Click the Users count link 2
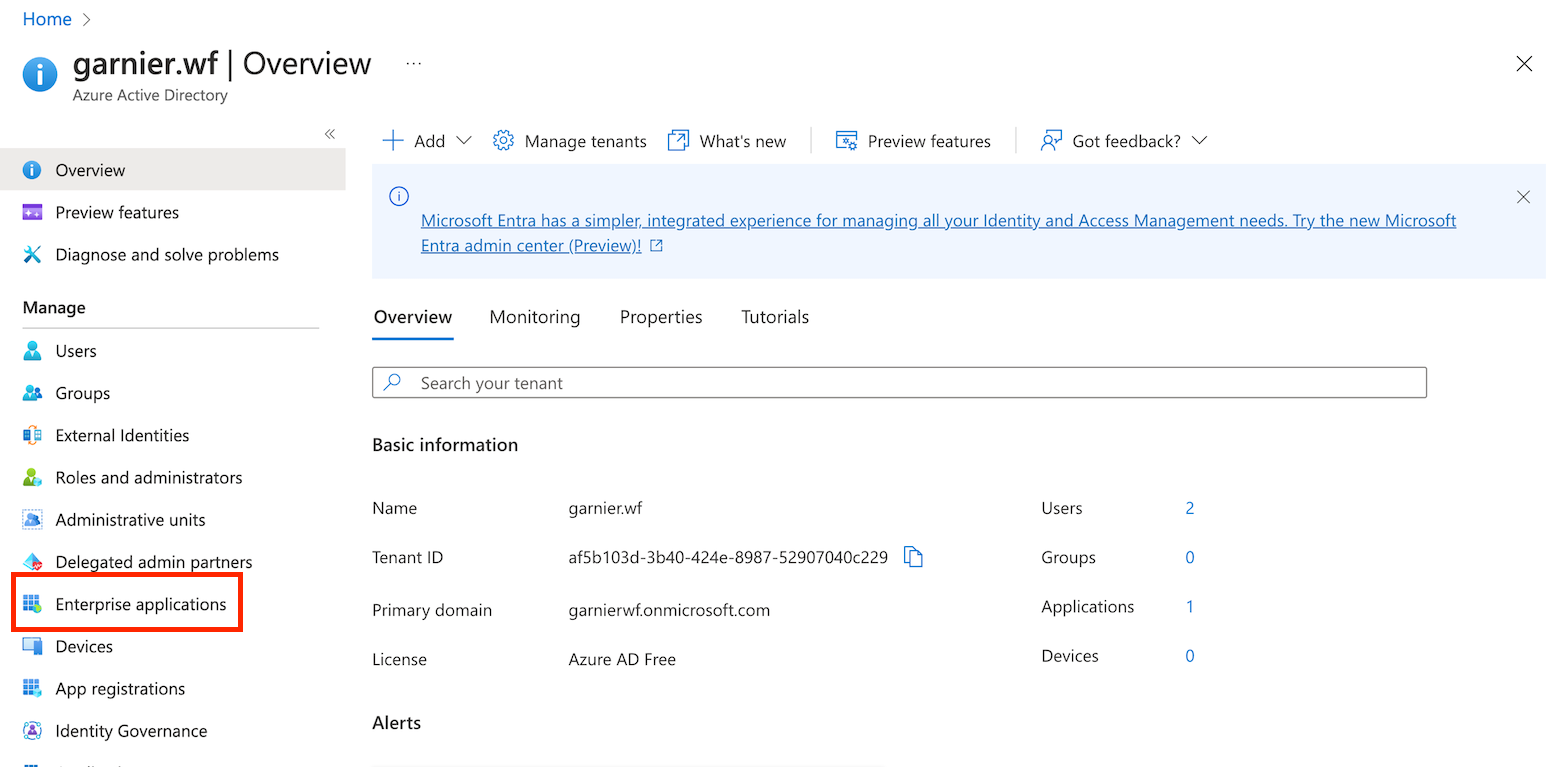 pos(1190,508)
